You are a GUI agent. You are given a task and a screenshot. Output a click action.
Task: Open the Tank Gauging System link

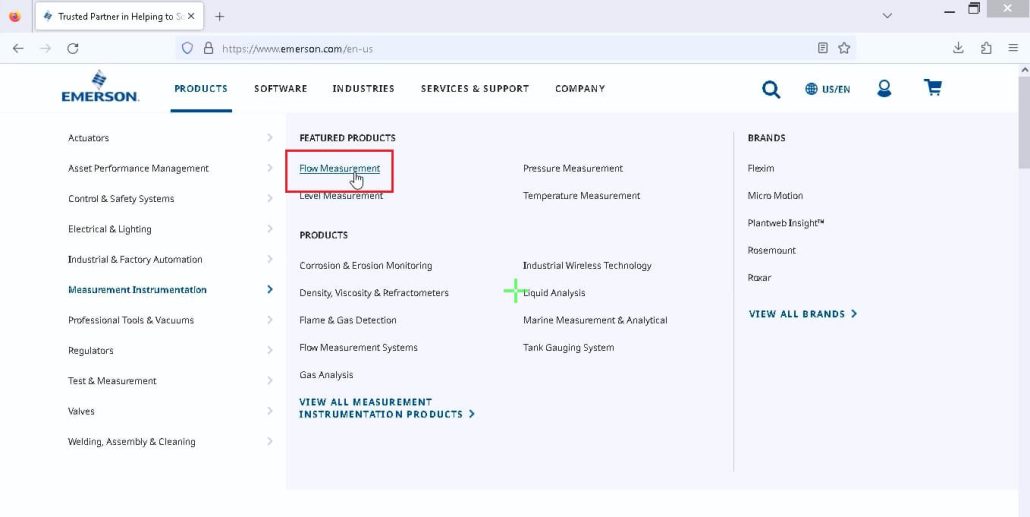(569, 348)
